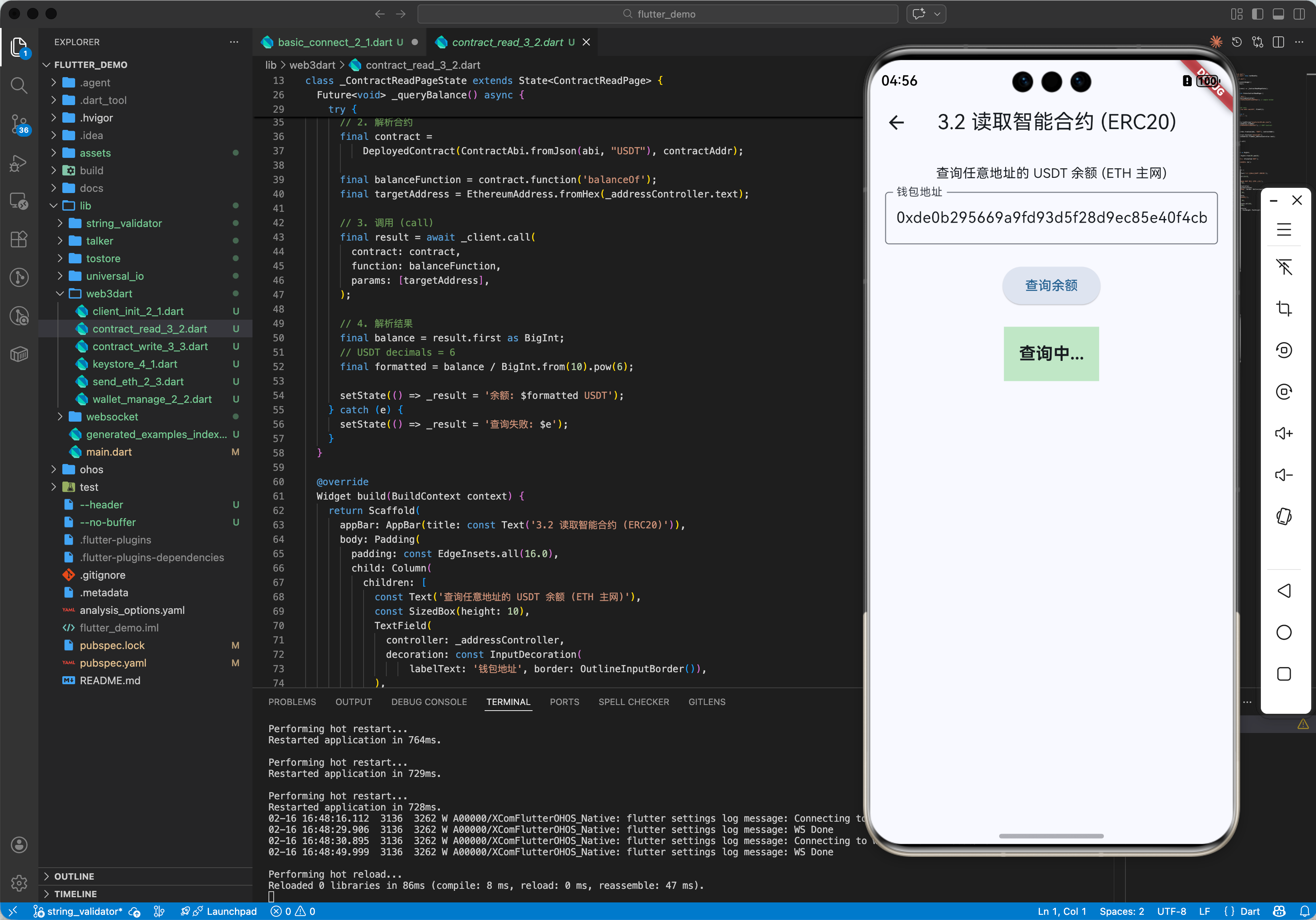Switch to the DEBUG CONSOLE tab
This screenshot has height=920, width=1316.
429,702
